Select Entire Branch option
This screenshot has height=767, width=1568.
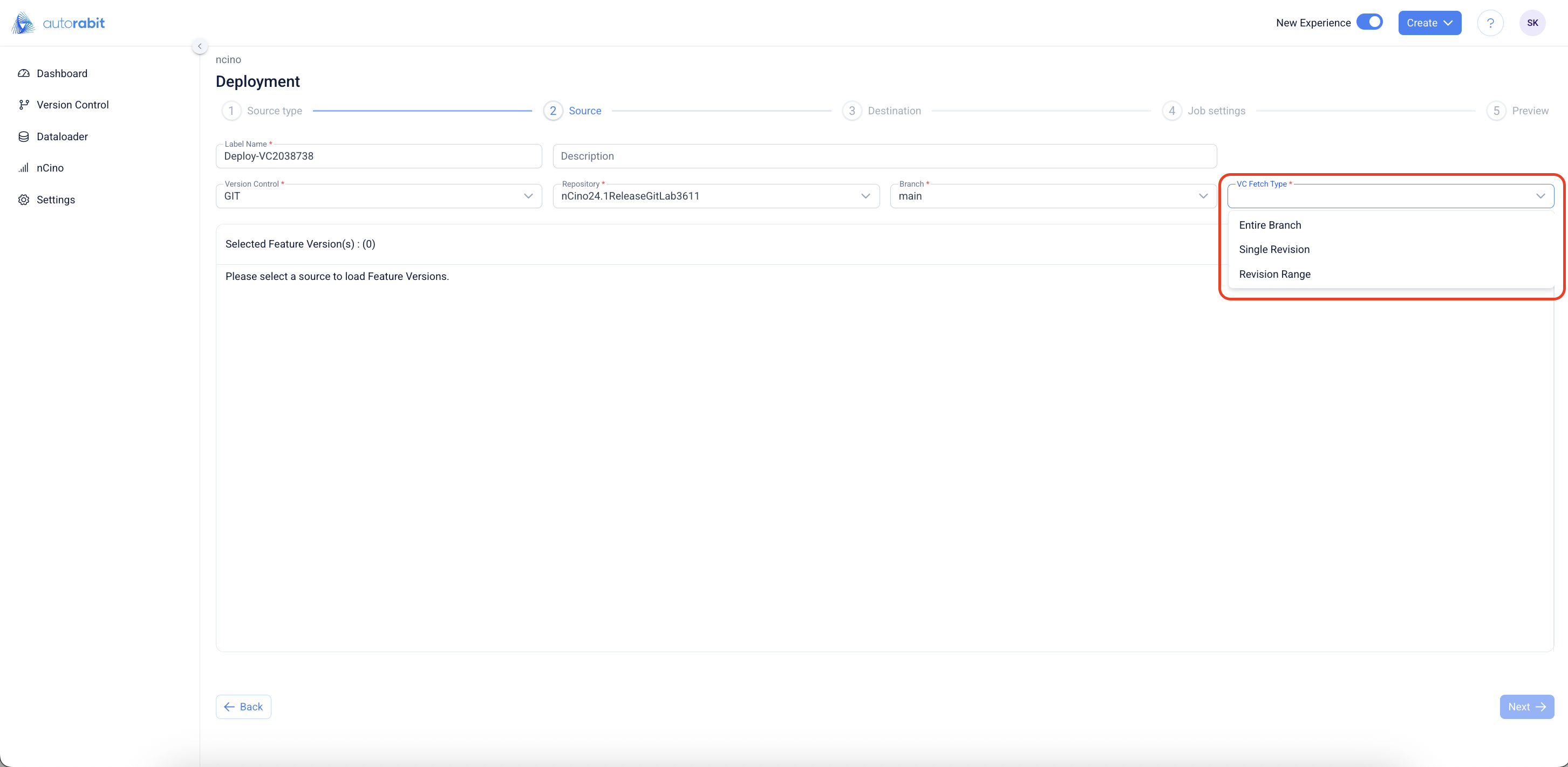point(1270,225)
